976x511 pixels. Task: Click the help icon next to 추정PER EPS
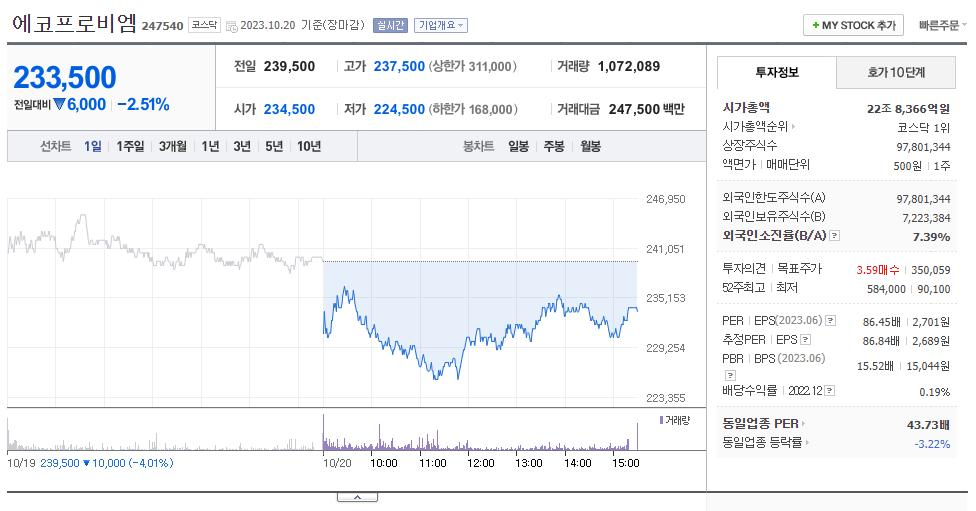(805, 339)
